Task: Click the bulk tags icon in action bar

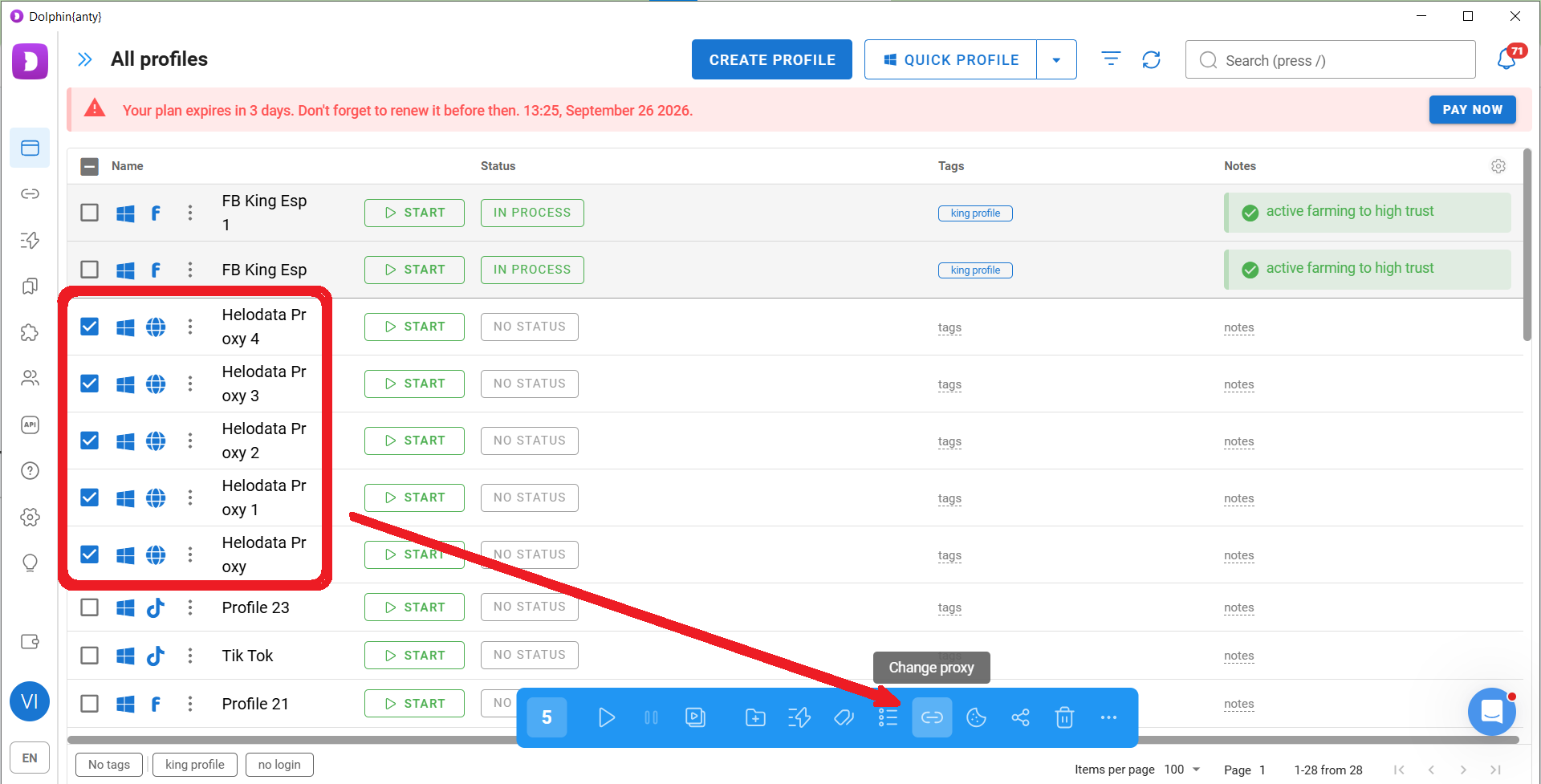Action: tap(844, 717)
